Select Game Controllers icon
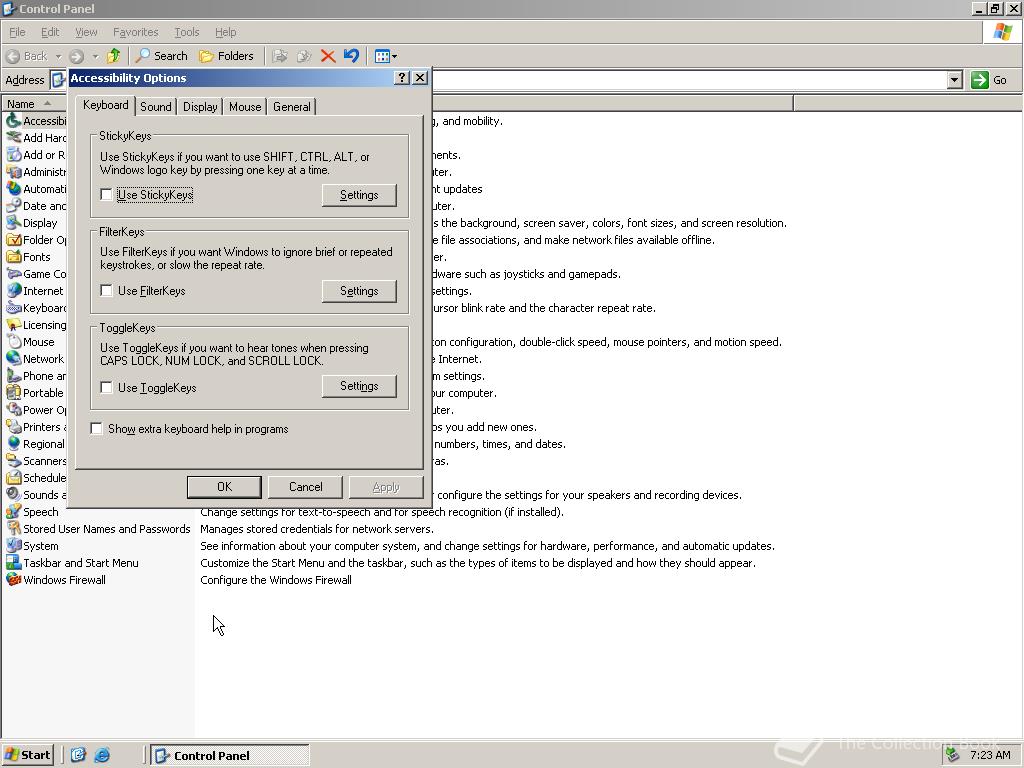 click(13, 274)
